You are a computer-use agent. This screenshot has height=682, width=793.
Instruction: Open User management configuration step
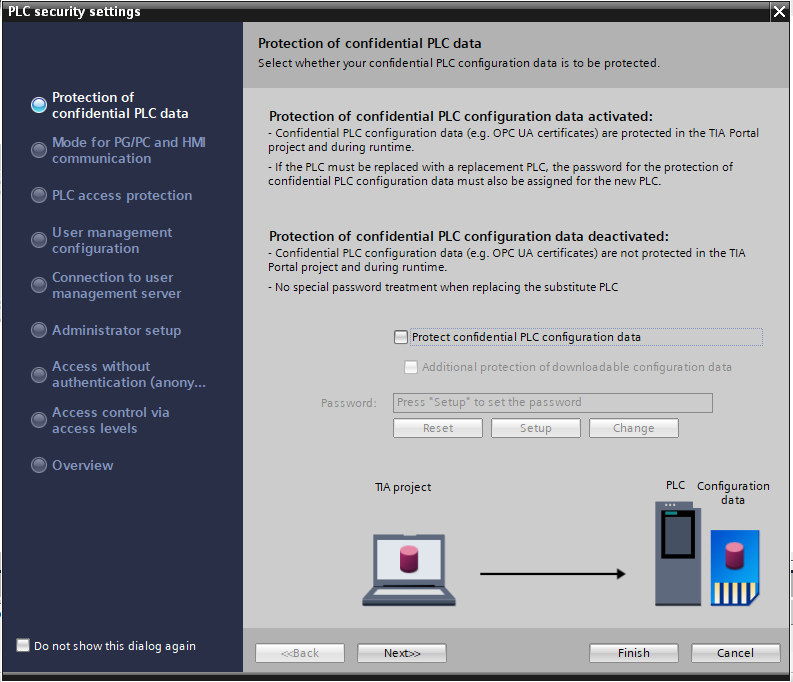point(112,240)
